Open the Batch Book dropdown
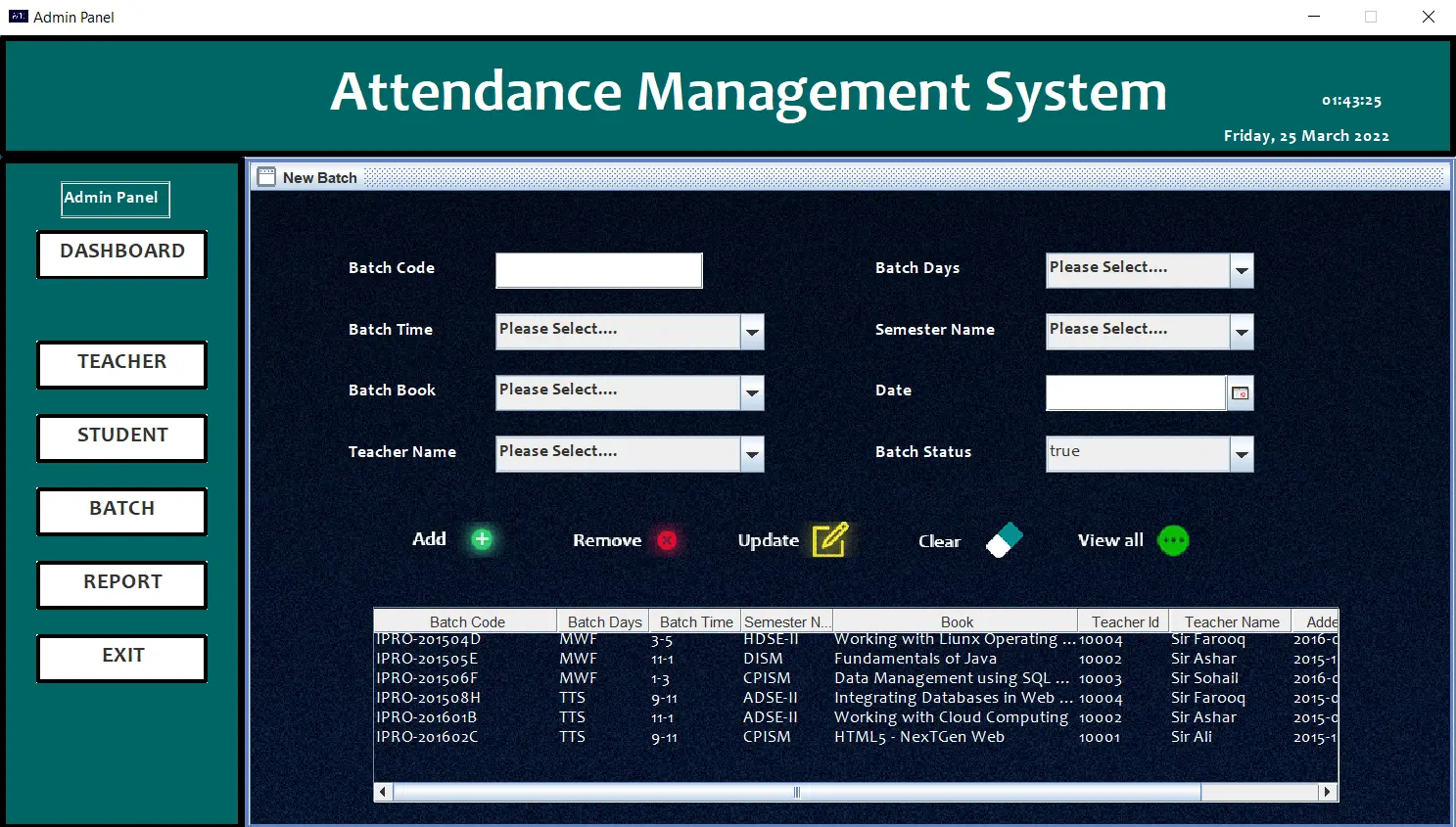This screenshot has width=1456, height=827. [x=752, y=393]
